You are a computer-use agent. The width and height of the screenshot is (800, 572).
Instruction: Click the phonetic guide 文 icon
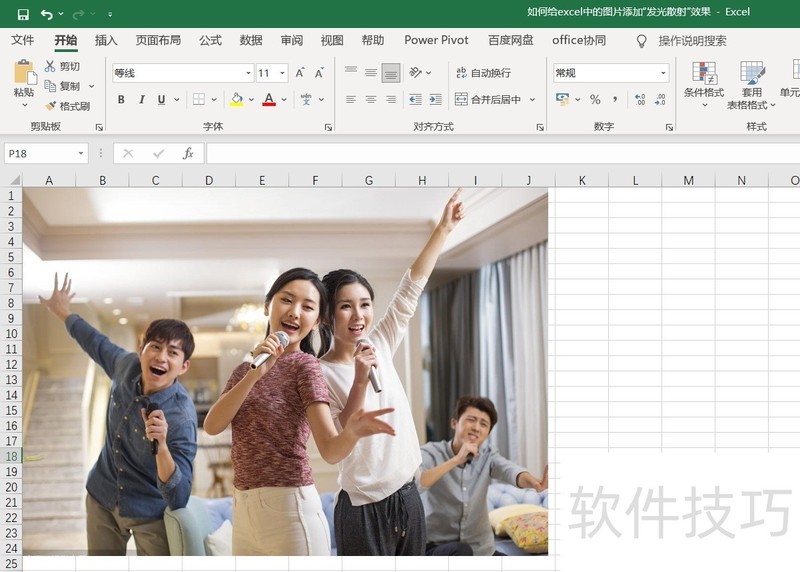(306, 100)
